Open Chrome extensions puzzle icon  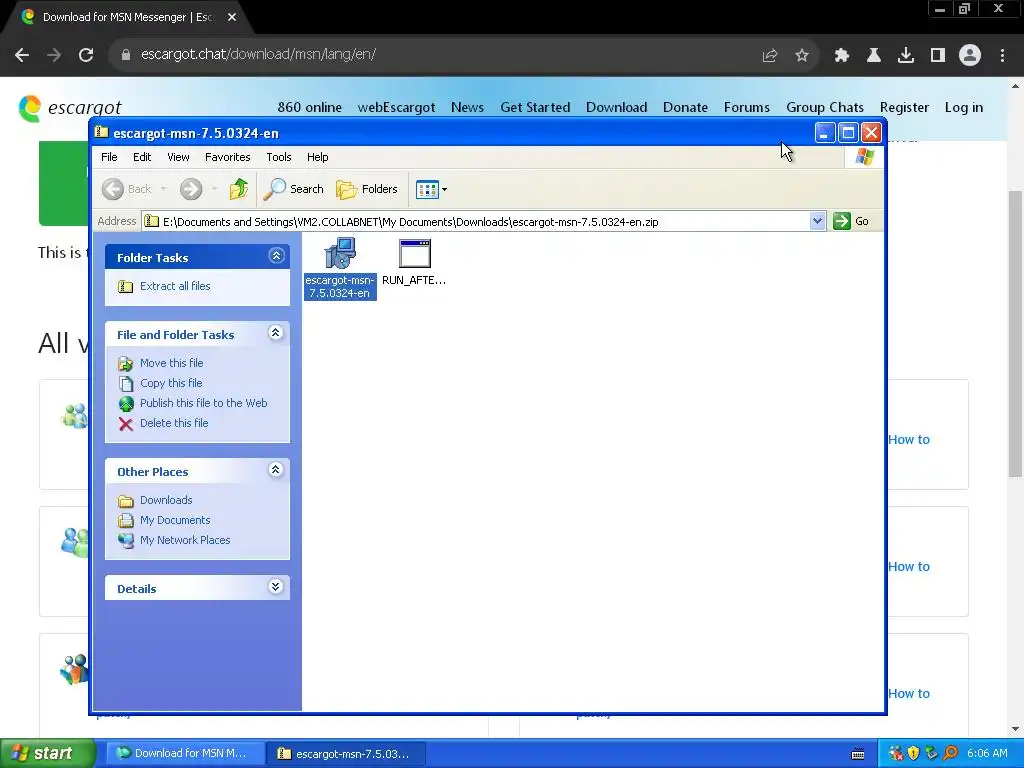[842, 56]
